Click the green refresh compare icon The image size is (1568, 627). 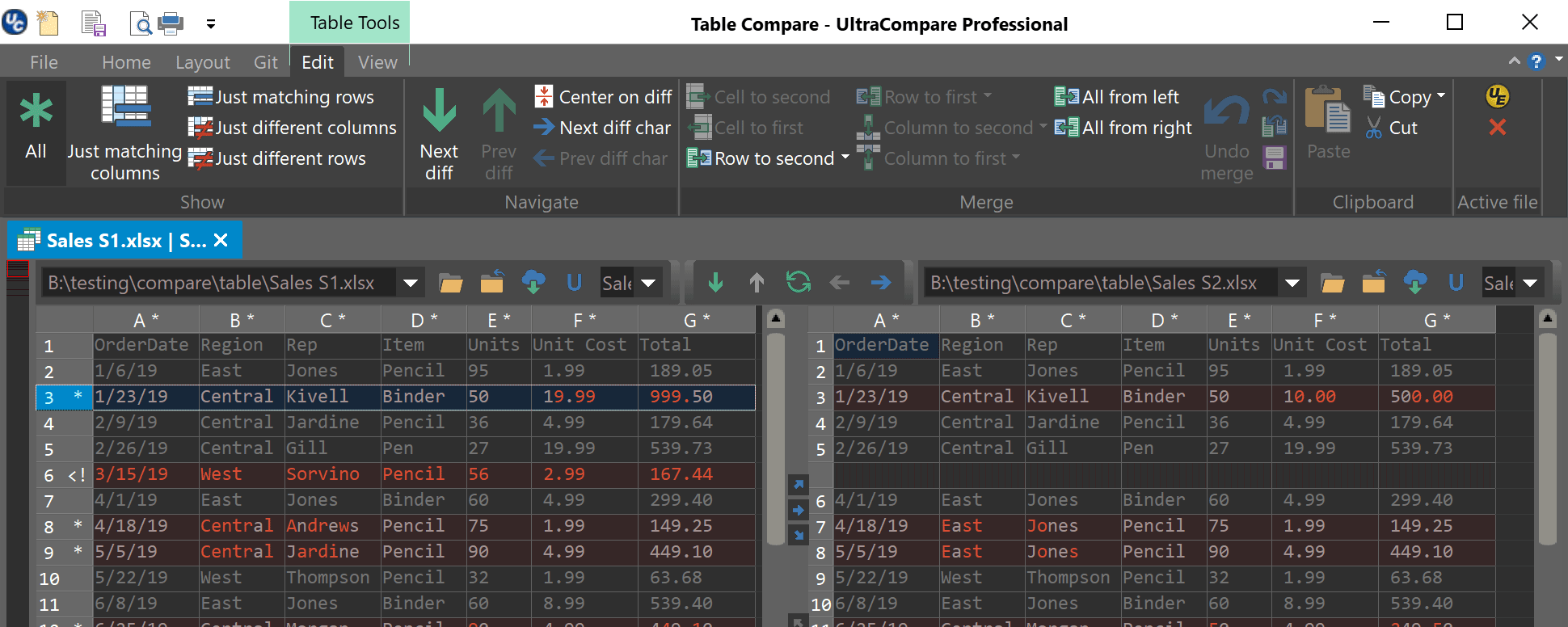click(799, 283)
